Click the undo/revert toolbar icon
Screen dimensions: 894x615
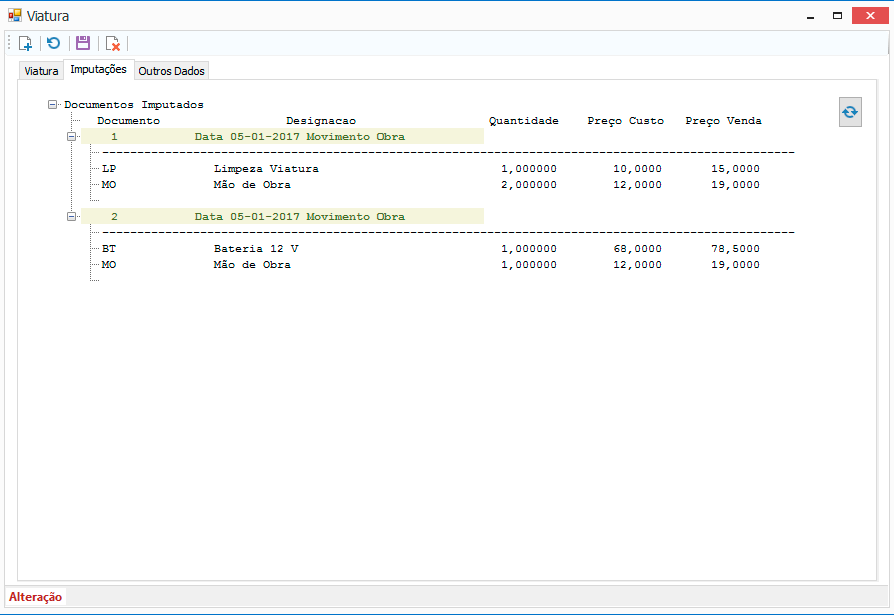coord(54,43)
